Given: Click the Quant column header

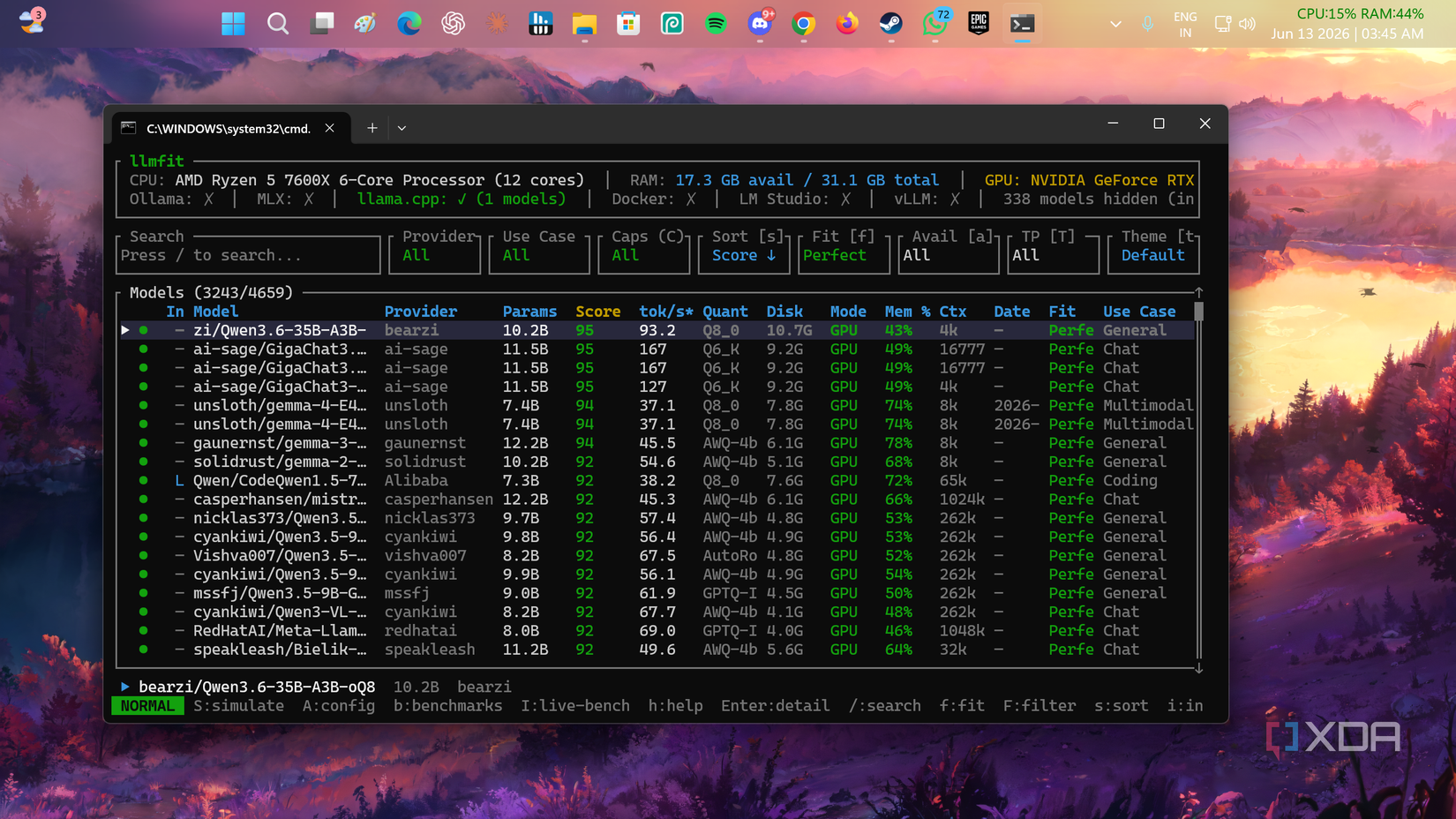Looking at the screenshot, I should coord(725,312).
